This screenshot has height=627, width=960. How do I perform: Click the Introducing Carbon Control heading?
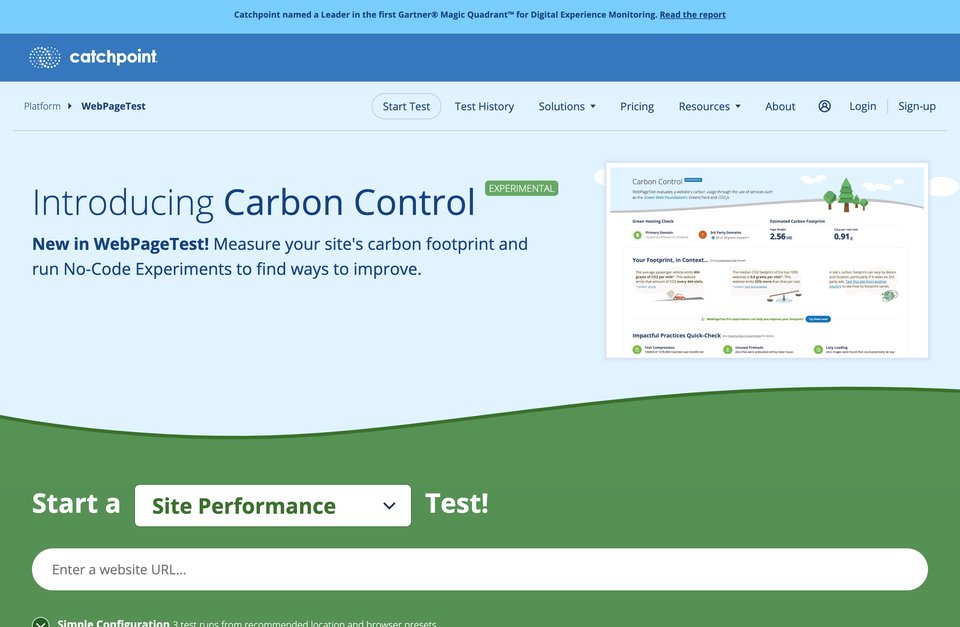click(253, 202)
